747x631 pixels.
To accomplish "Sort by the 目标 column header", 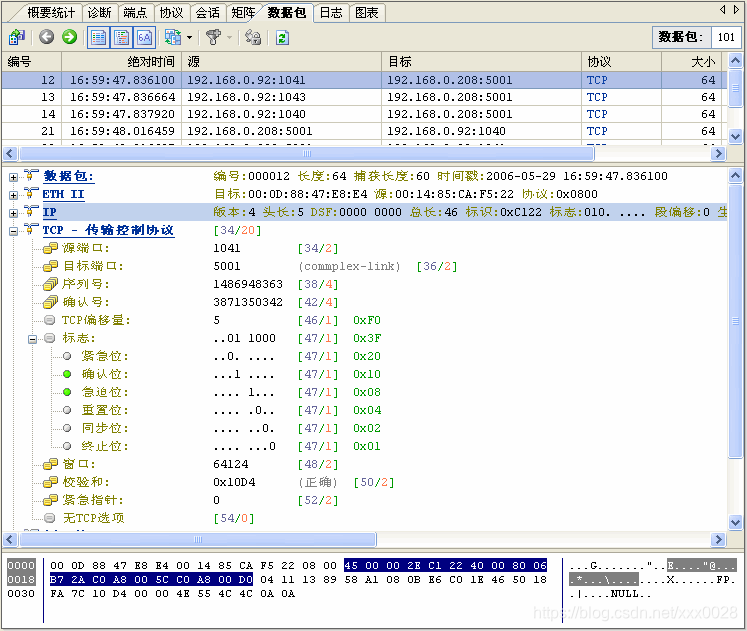I will point(482,61).
